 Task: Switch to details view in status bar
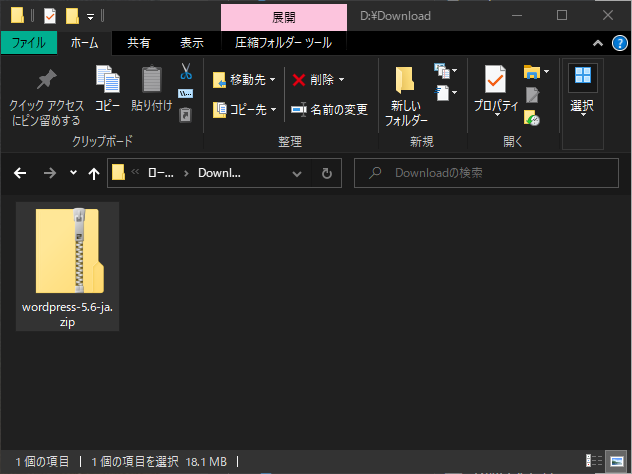594,460
